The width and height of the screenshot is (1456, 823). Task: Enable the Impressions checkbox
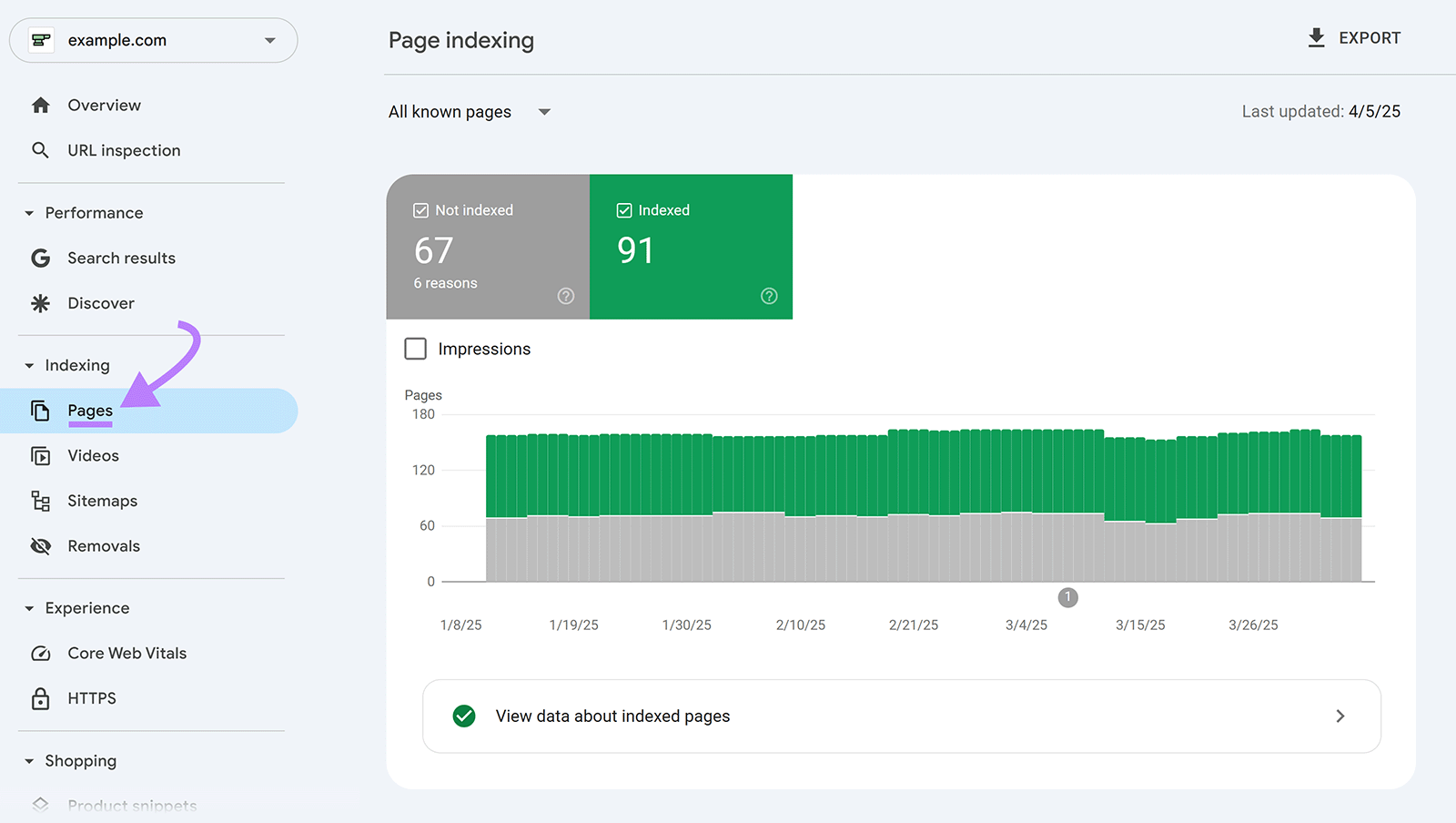click(x=415, y=349)
